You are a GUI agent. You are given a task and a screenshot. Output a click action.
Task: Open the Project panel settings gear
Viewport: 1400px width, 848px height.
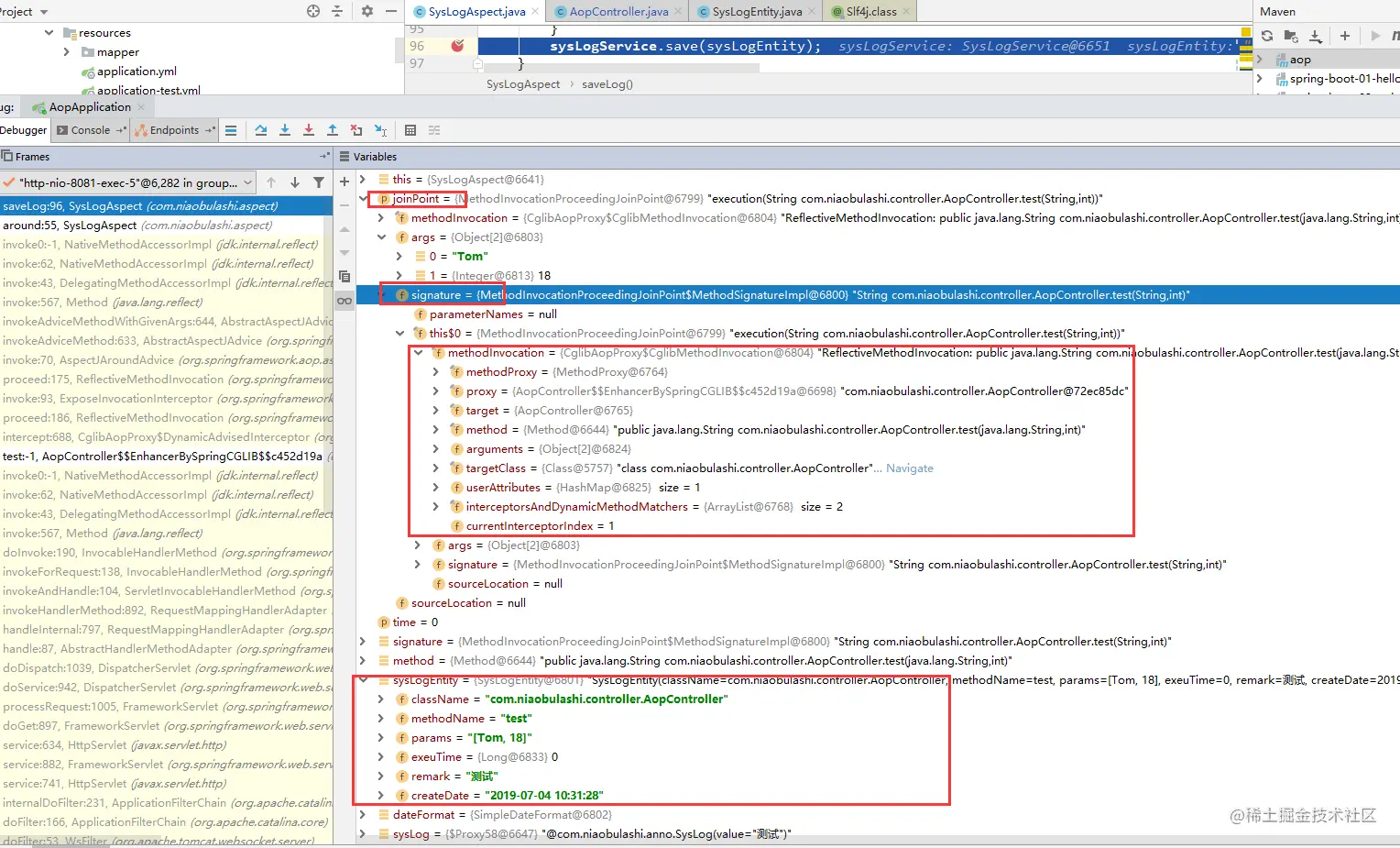[367, 11]
